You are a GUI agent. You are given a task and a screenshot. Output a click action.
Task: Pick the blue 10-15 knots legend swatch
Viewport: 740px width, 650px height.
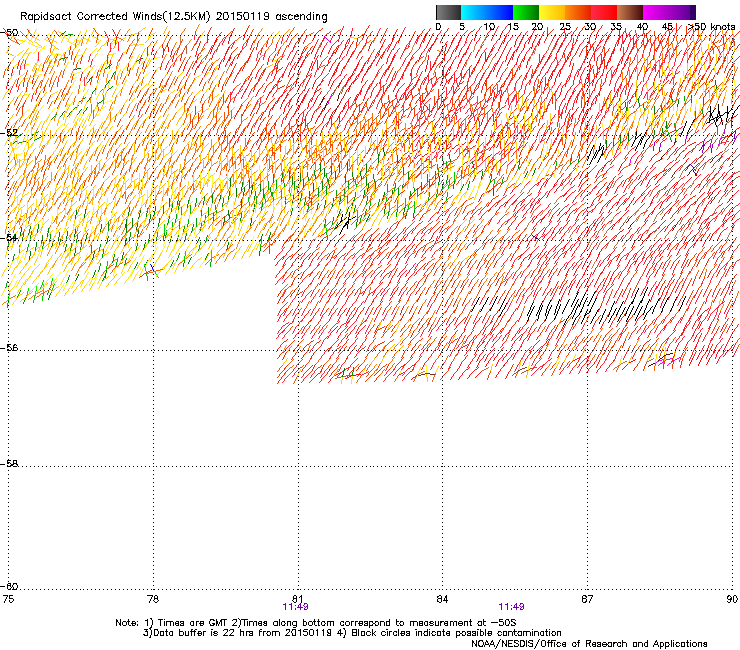pyautogui.click(x=500, y=12)
